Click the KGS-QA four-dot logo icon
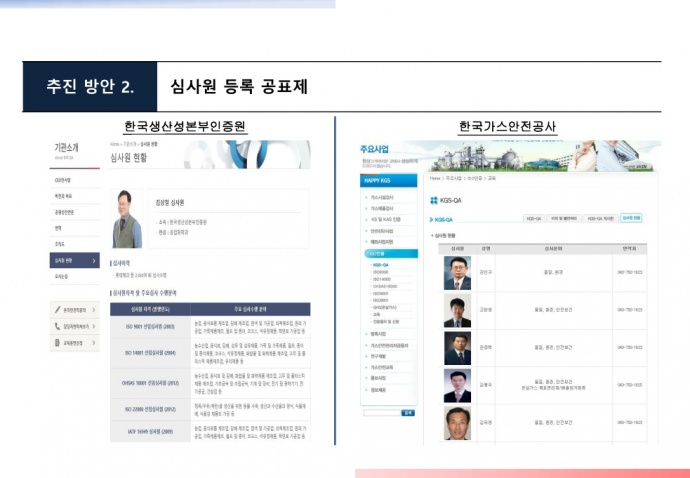The height and width of the screenshot is (478, 690). click(x=434, y=201)
